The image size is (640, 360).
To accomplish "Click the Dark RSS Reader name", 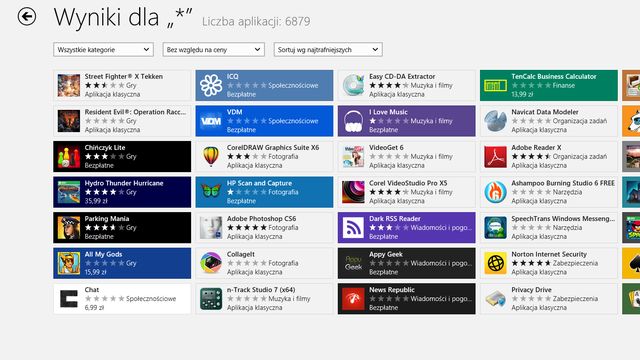I will coord(395,218).
